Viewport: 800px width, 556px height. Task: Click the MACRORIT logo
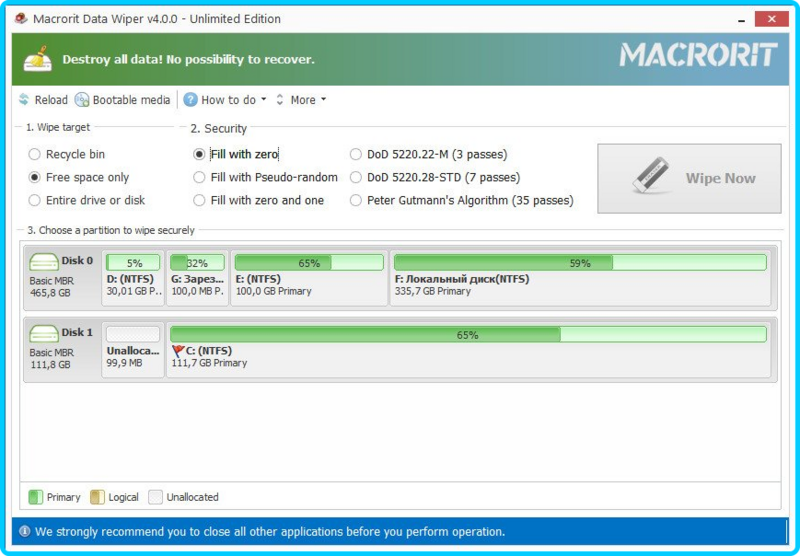pos(698,55)
